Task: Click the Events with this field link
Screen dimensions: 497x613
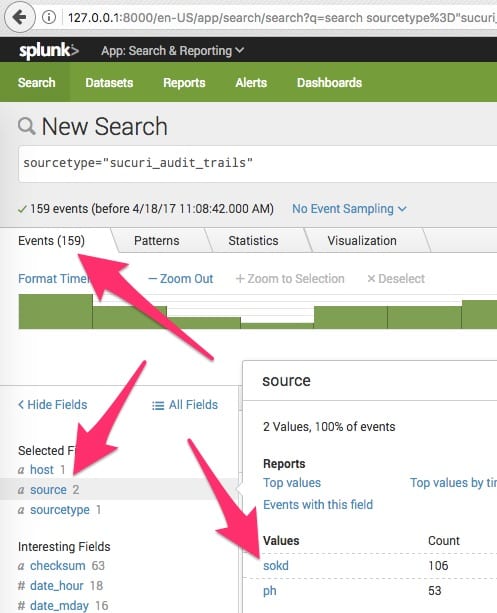Action: (318, 504)
